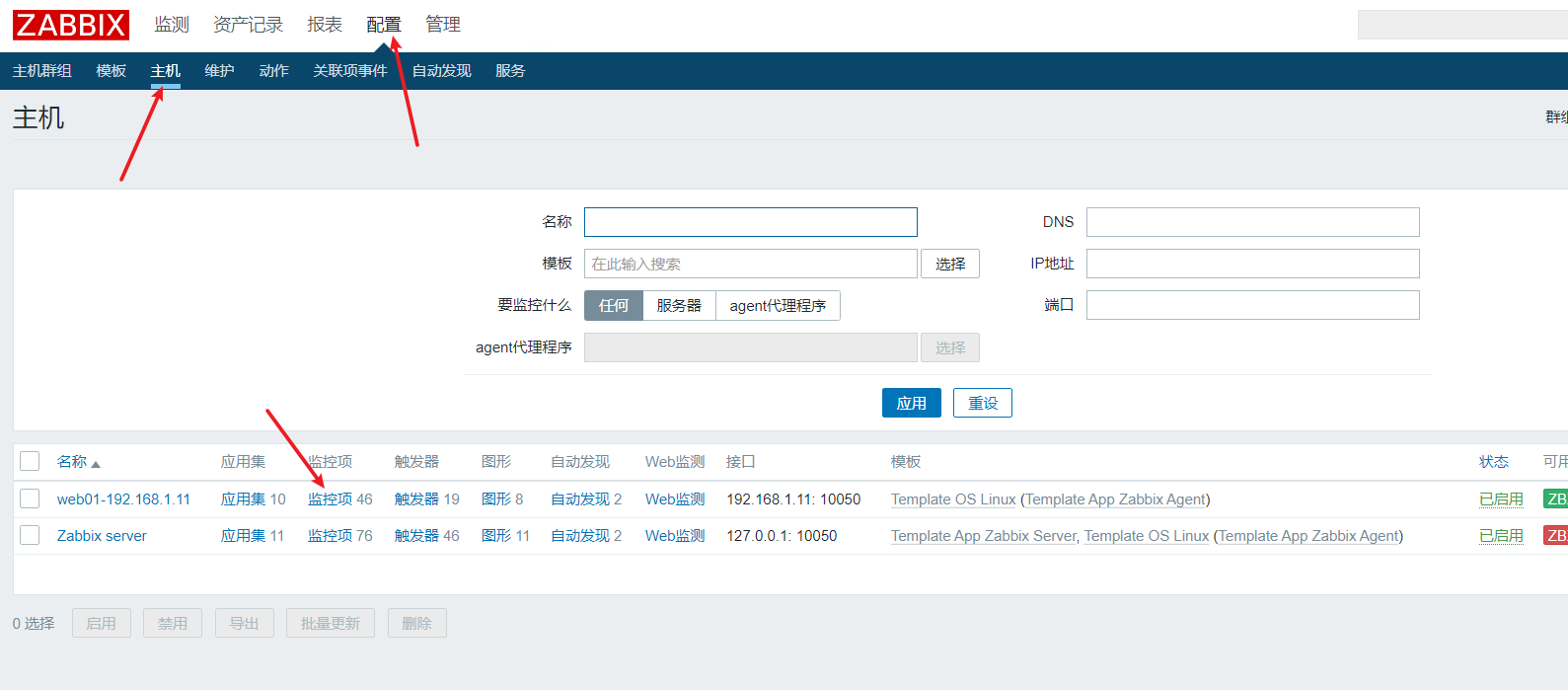Open the 配置 top menu

(x=384, y=25)
